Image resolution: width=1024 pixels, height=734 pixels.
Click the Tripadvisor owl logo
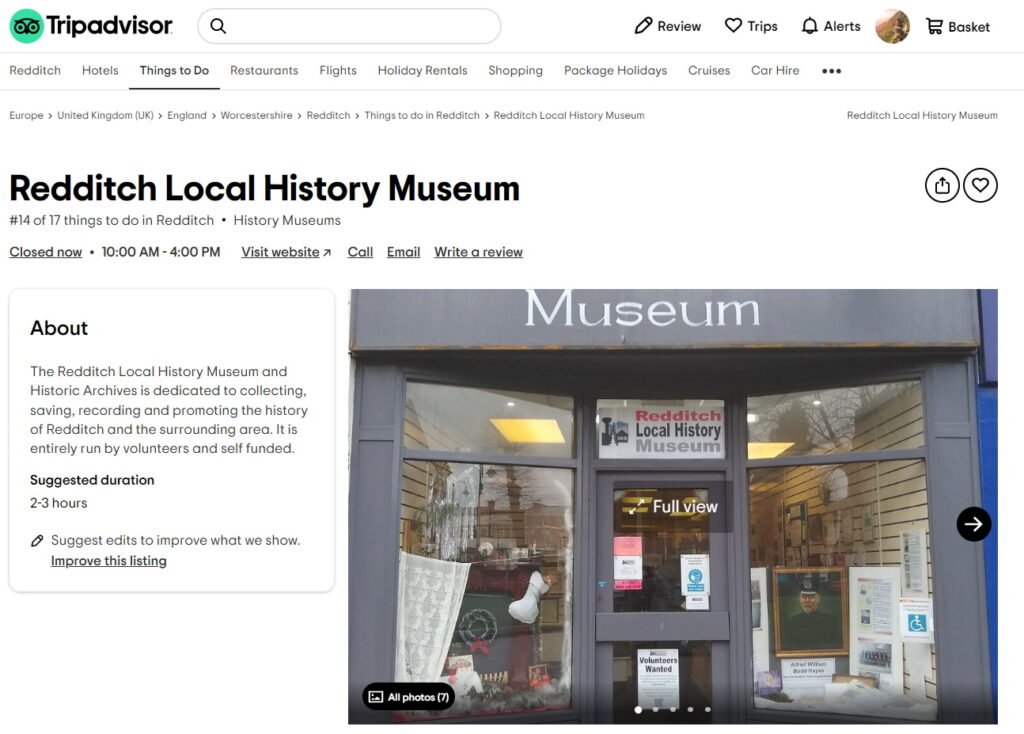[27, 26]
